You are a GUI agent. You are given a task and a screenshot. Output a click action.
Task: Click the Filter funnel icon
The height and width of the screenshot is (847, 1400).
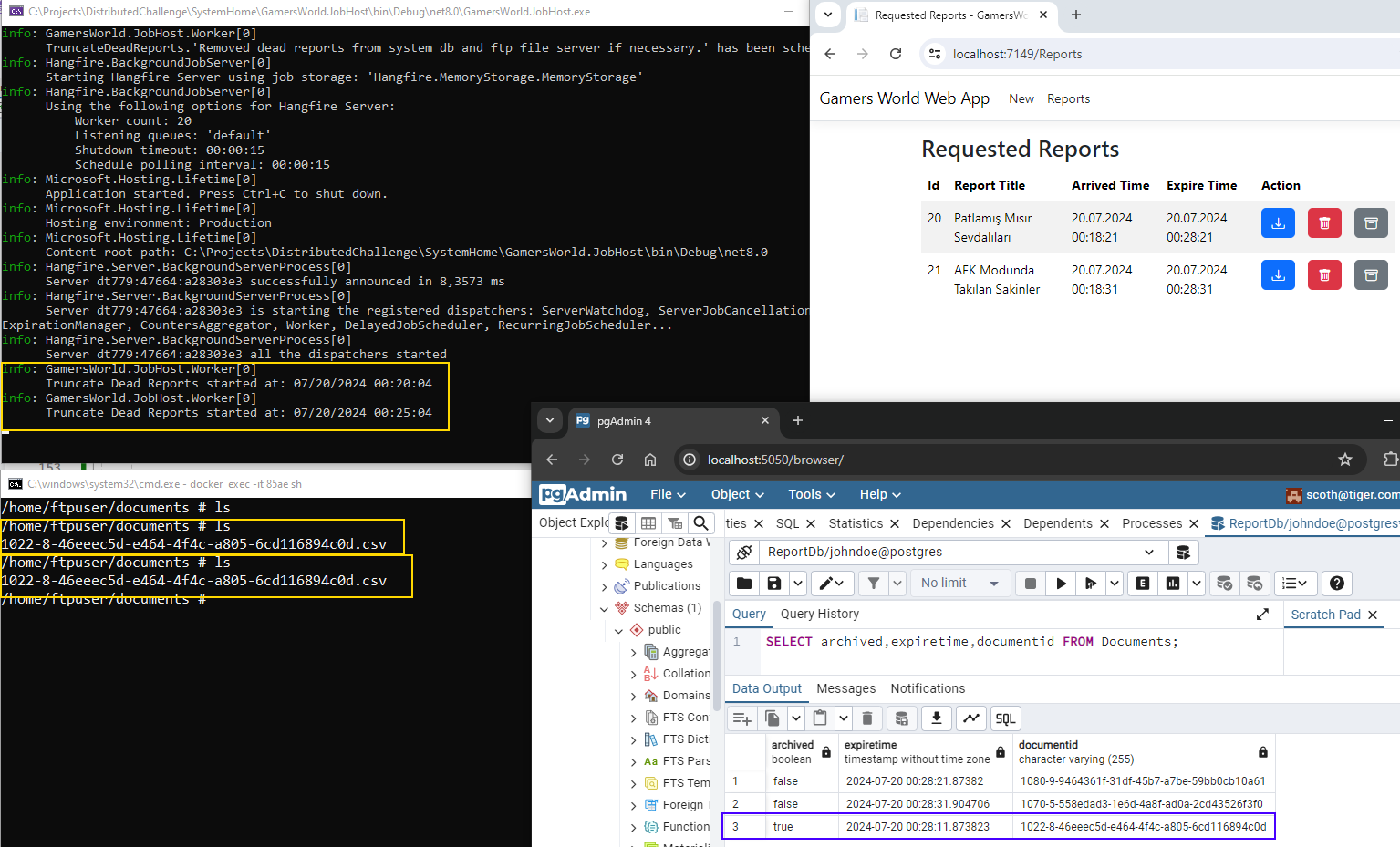point(874,583)
